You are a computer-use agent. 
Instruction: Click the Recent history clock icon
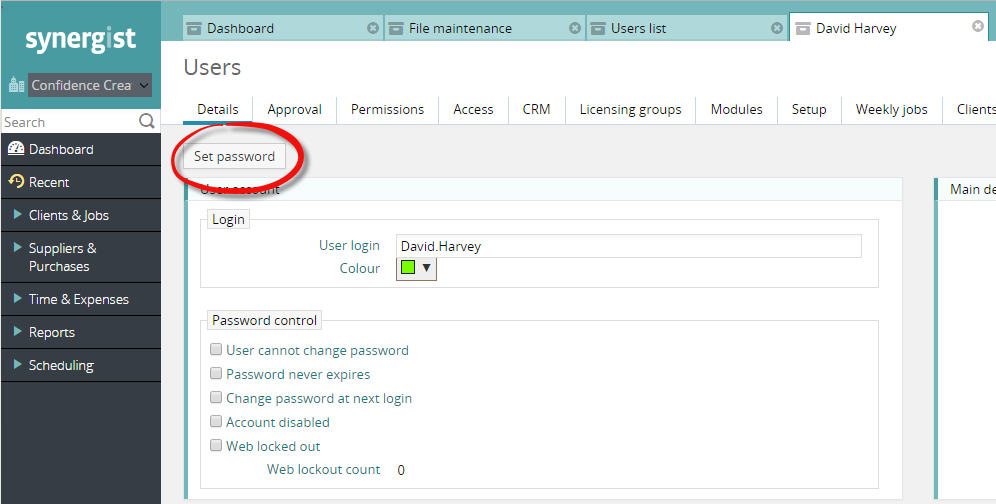pyautogui.click(x=15, y=182)
